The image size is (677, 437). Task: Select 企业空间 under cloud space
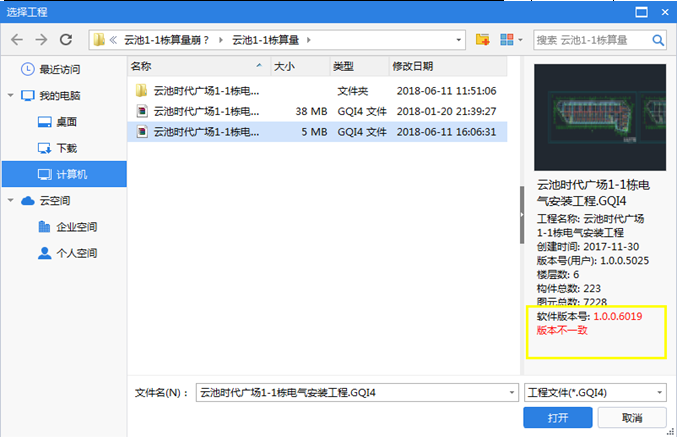pyautogui.click(x=76, y=227)
